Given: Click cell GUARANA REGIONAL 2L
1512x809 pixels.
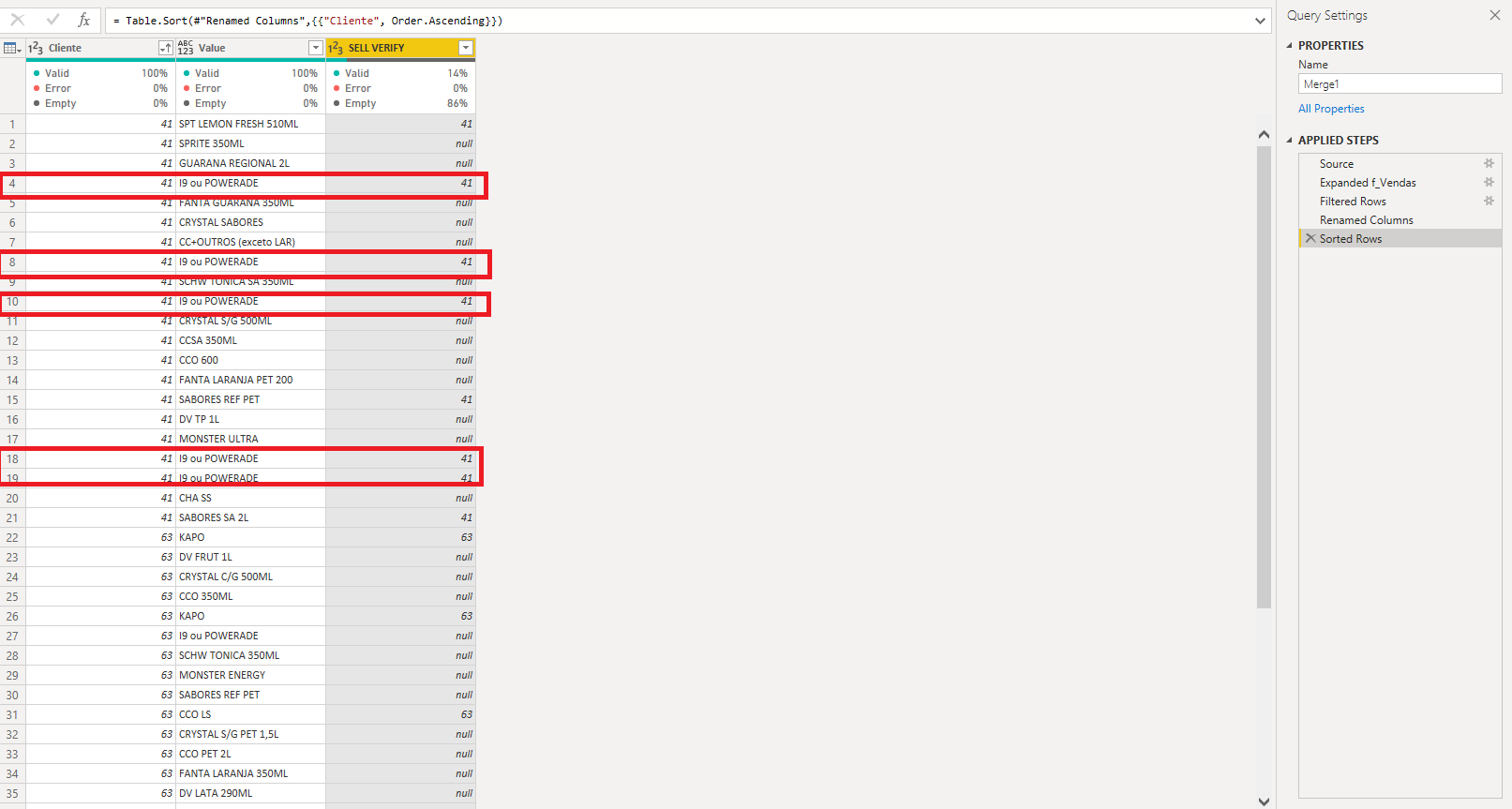Looking at the screenshot, I should (x=250, y=163).
